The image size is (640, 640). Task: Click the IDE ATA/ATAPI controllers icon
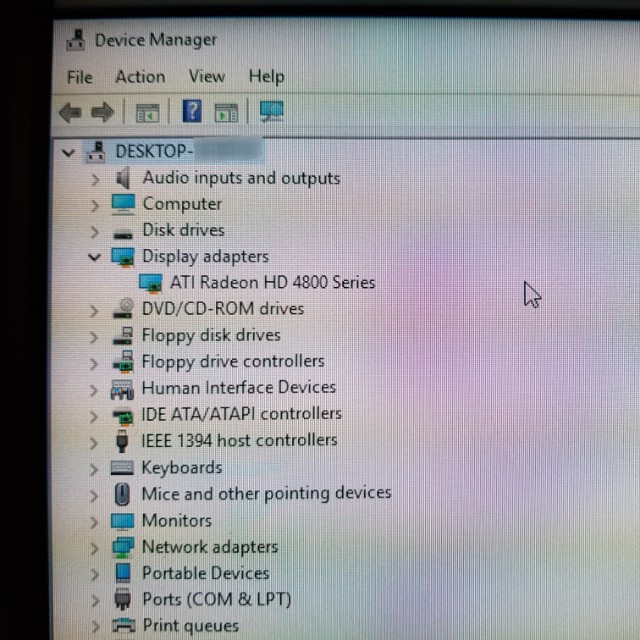pos(123,416)
